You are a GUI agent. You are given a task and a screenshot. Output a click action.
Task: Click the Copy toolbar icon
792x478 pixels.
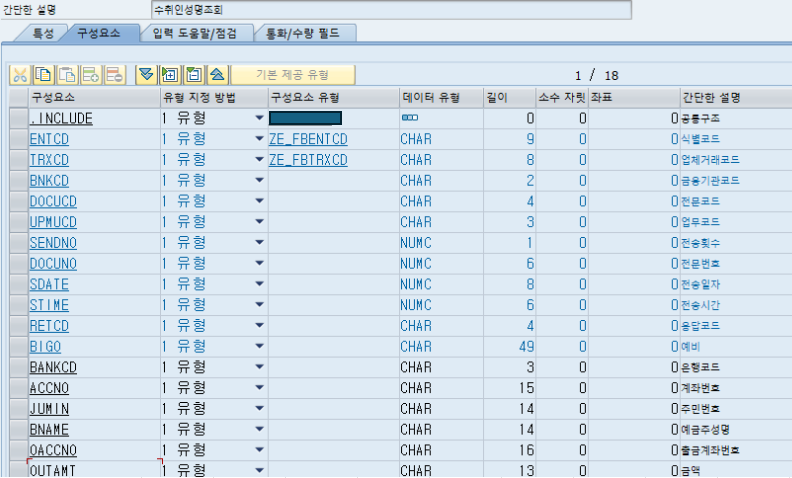click(x=43, y=75)
